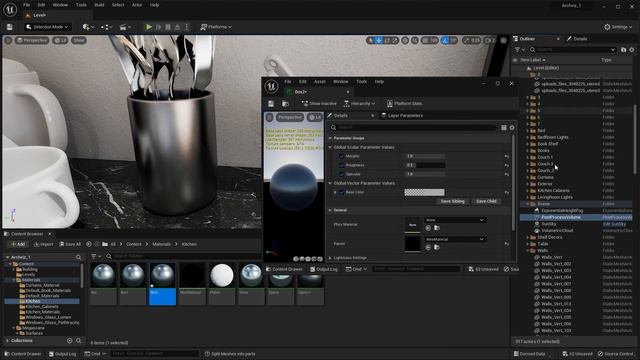Open the main editor Window menu
640x360 pixels.
click(x=60, y=5)
